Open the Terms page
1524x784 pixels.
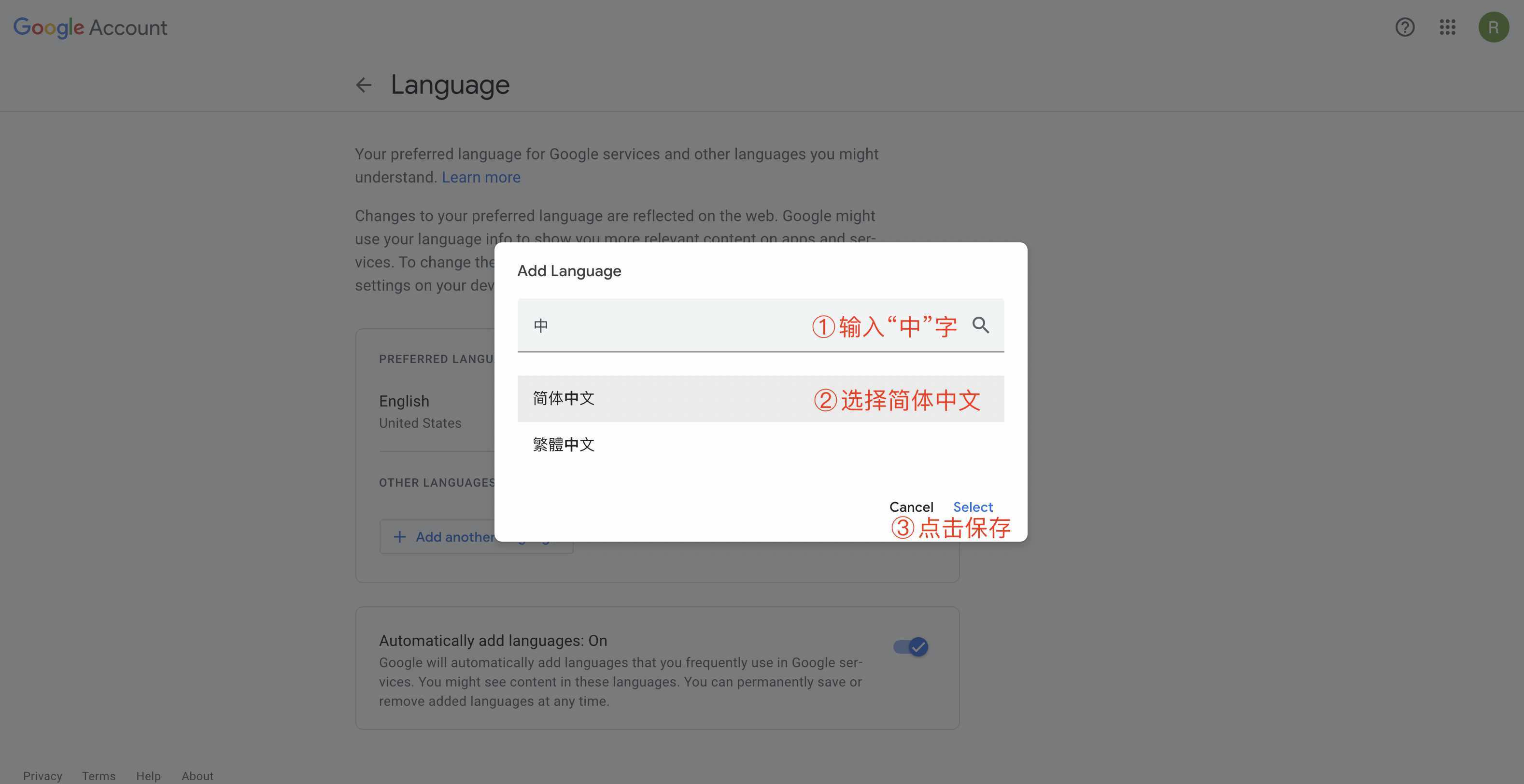coord(98,776)
